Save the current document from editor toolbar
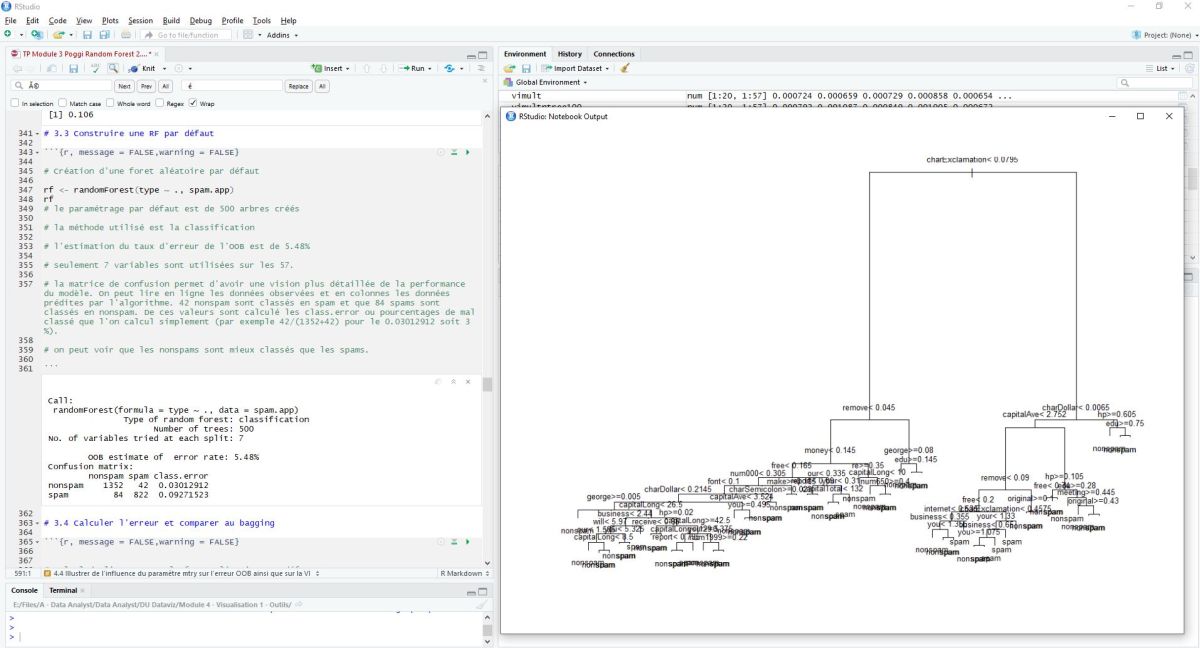Screen dimensions: 1200x648 pyautogui.click(x=74, y=69)
